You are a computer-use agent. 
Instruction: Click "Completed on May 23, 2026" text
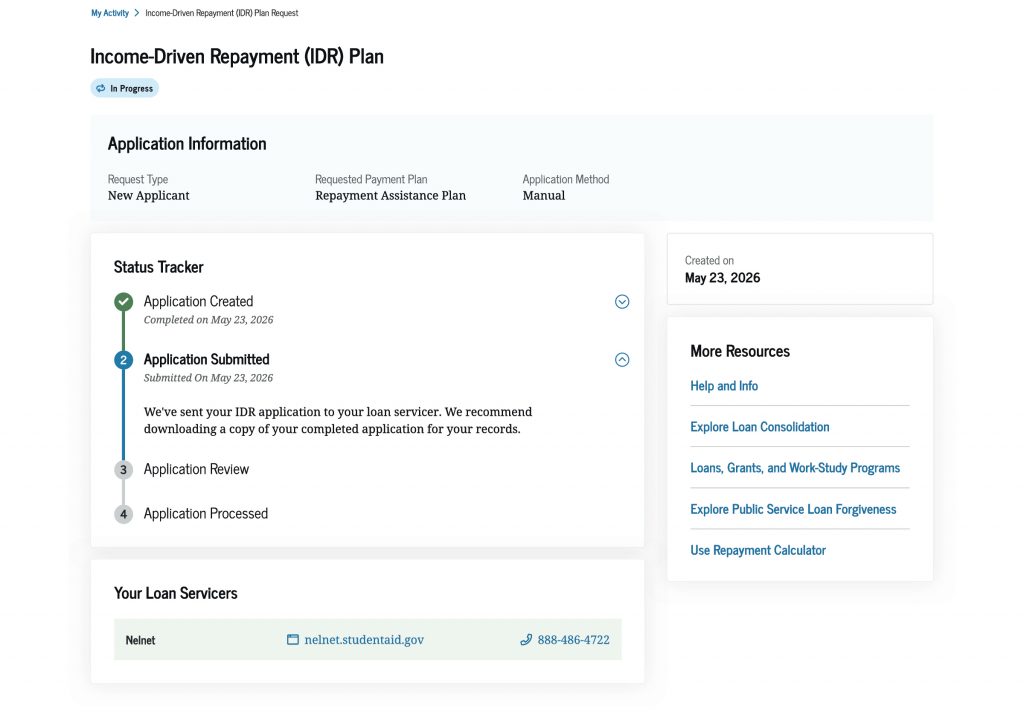(208, 320)
